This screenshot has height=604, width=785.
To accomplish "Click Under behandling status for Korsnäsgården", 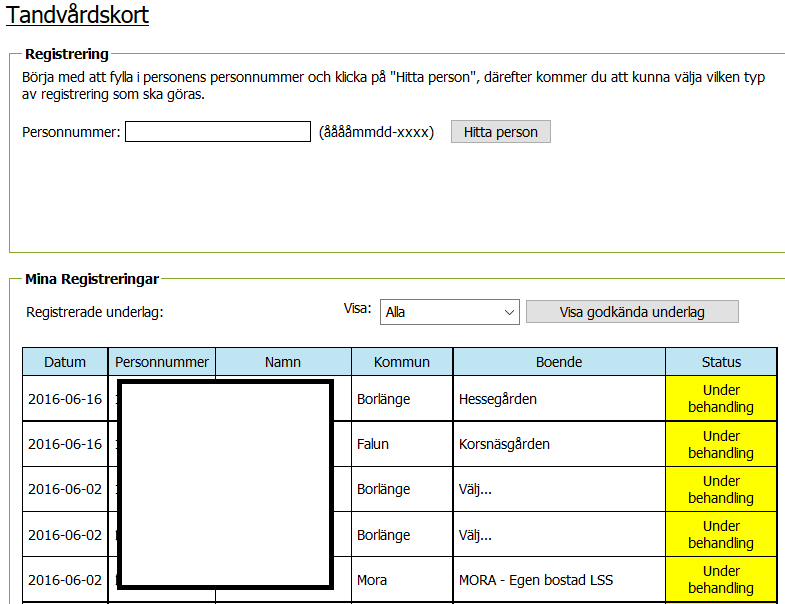I will pos(721,444).
